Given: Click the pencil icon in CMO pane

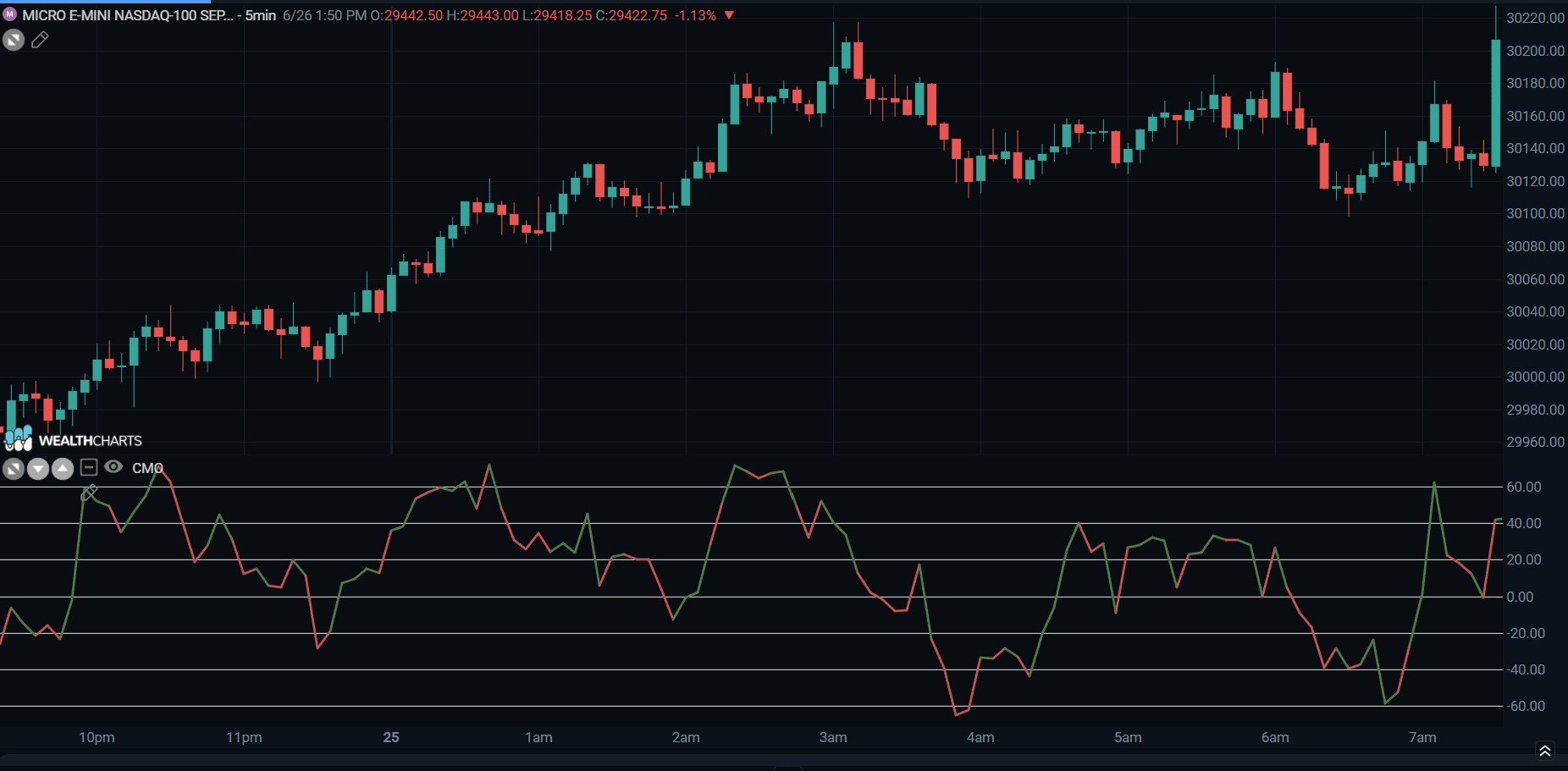Looking at the screenshot, I should tap(89, 493).
